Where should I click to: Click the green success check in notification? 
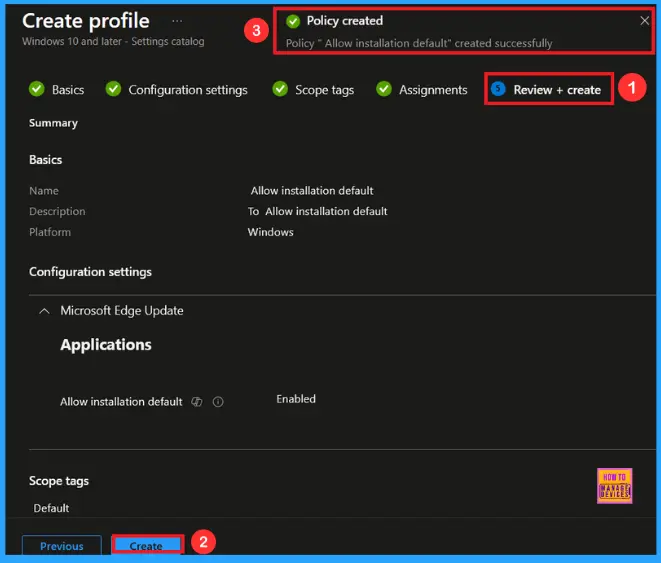pyautogui.click(x=293, y=21)
